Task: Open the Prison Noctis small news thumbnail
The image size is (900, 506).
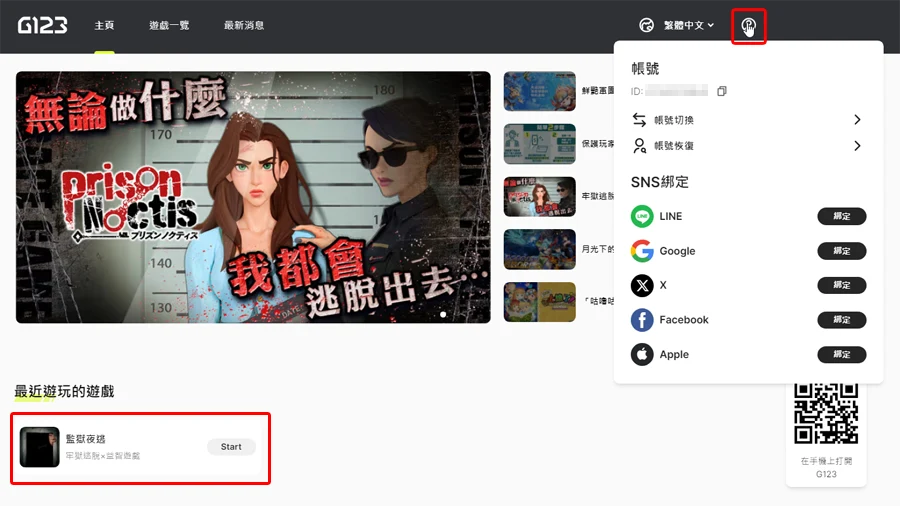Action: point(540,197)
